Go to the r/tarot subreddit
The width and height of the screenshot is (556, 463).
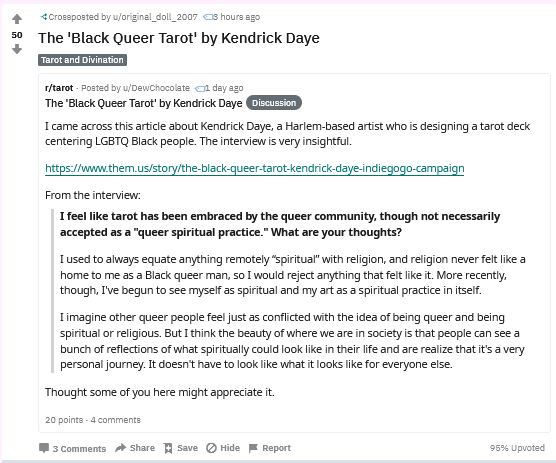(x=59, y=88)
